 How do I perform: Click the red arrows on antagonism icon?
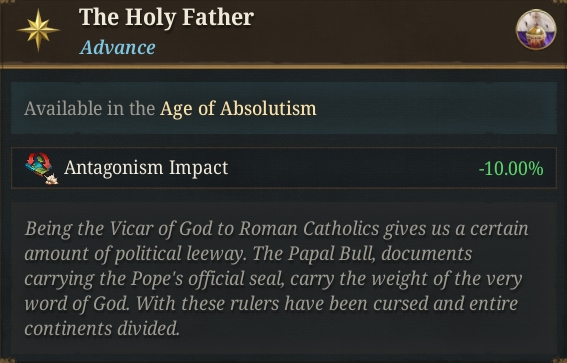tap(39, 159)
